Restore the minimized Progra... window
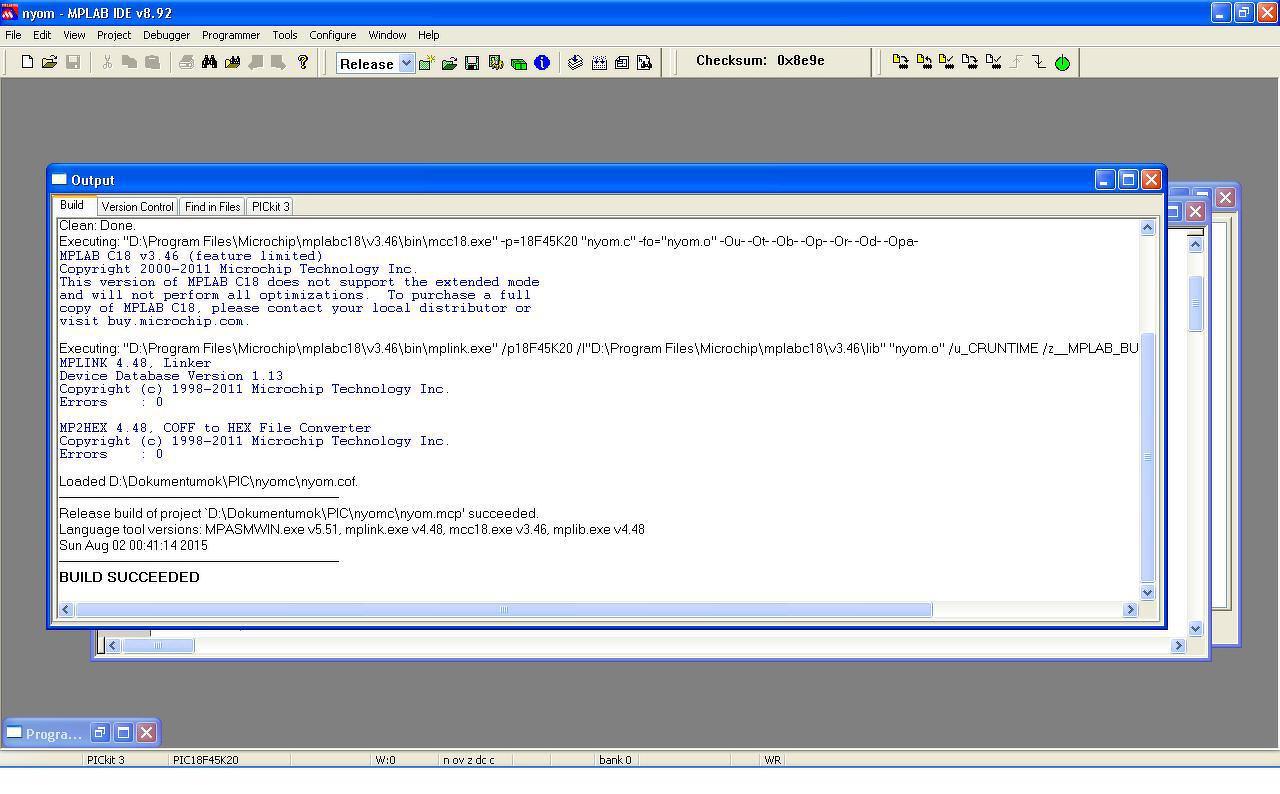 tap(100, 733)
